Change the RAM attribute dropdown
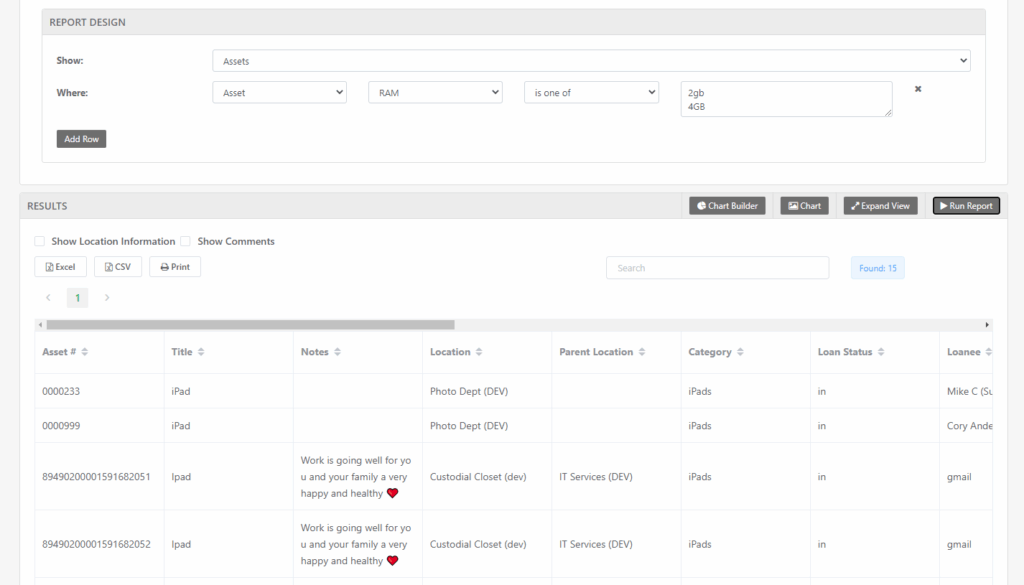Image resolution: width=1024 pixels, height=585 pixels. tap(435, 91)
